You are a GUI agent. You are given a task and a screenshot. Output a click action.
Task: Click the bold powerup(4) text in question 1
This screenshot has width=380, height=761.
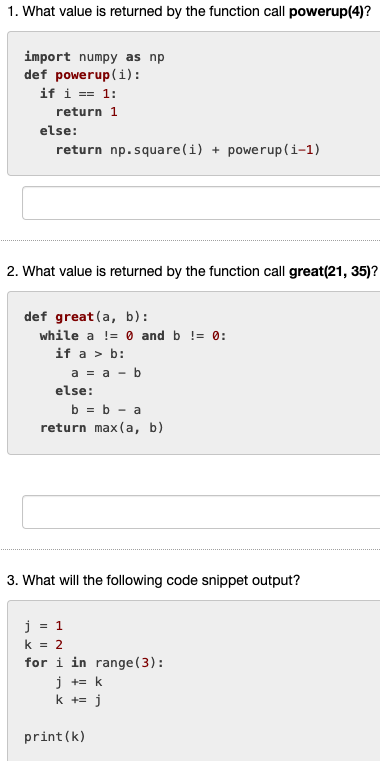point(326,12)
